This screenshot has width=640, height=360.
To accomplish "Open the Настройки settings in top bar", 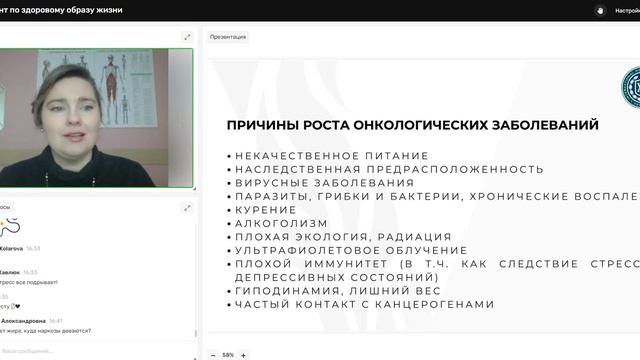I will coord(627,11).
